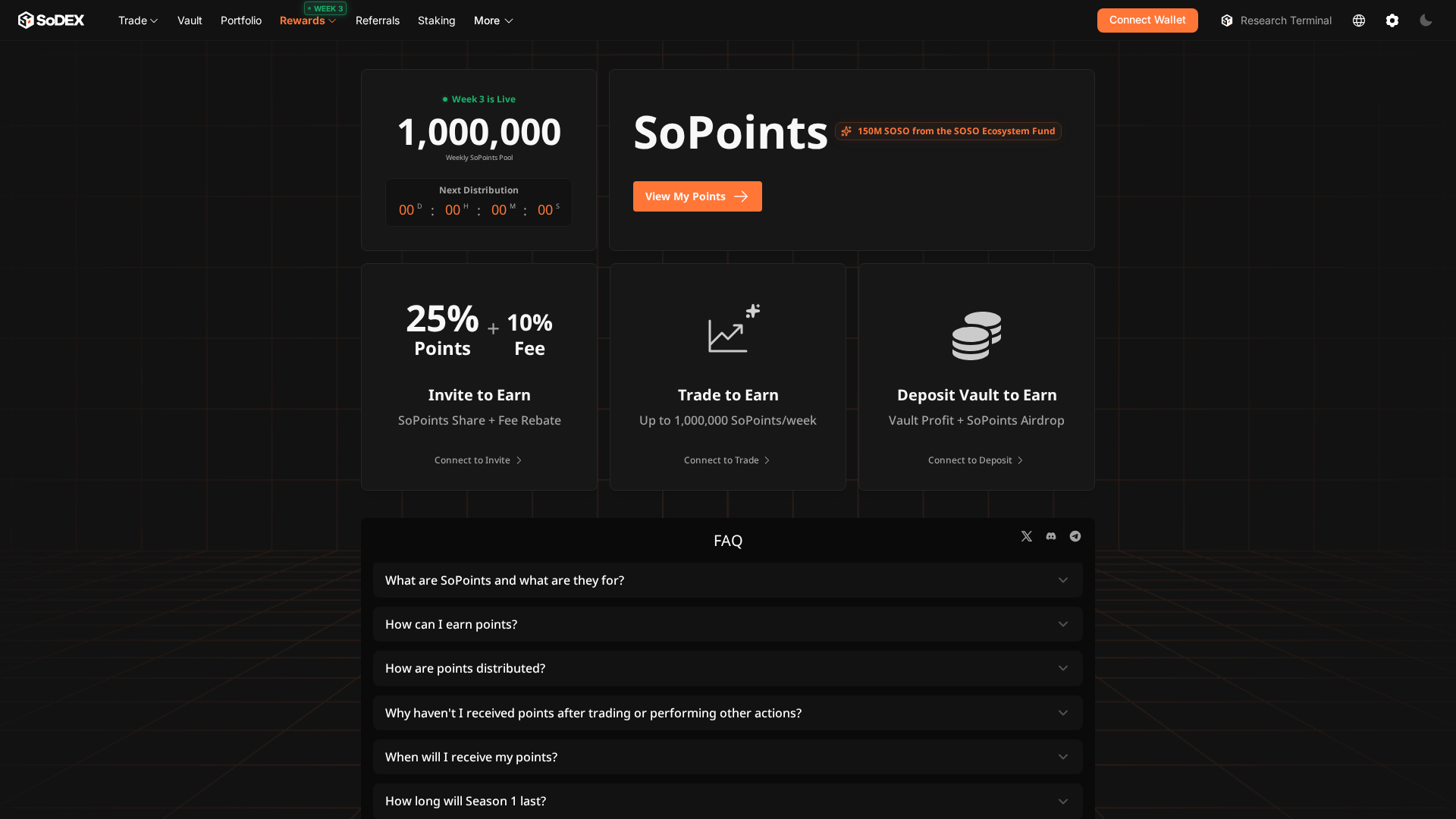Expand 'How long will Season 1 last?'

pos(727,801)
